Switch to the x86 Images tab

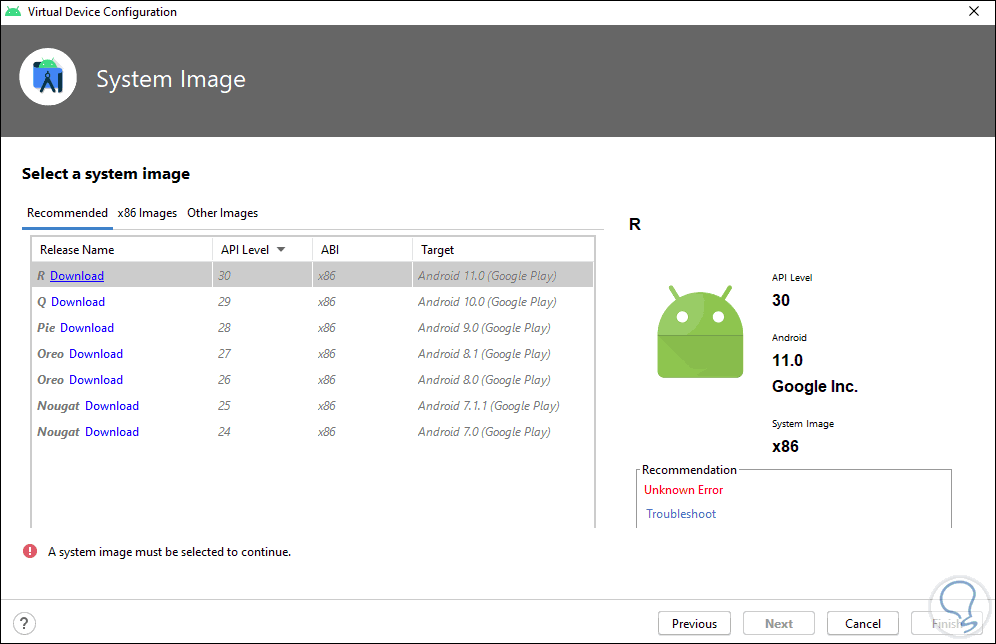click(147, 213)
